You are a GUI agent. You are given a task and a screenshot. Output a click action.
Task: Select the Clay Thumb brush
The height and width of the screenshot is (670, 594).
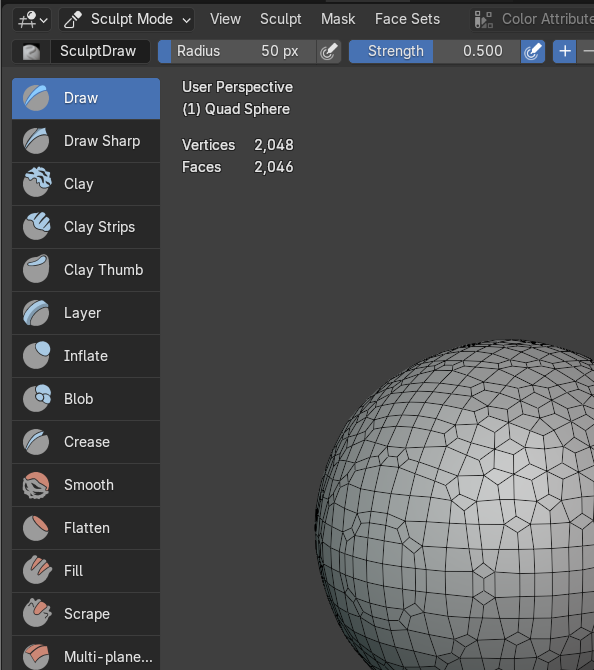pos(86,270)
